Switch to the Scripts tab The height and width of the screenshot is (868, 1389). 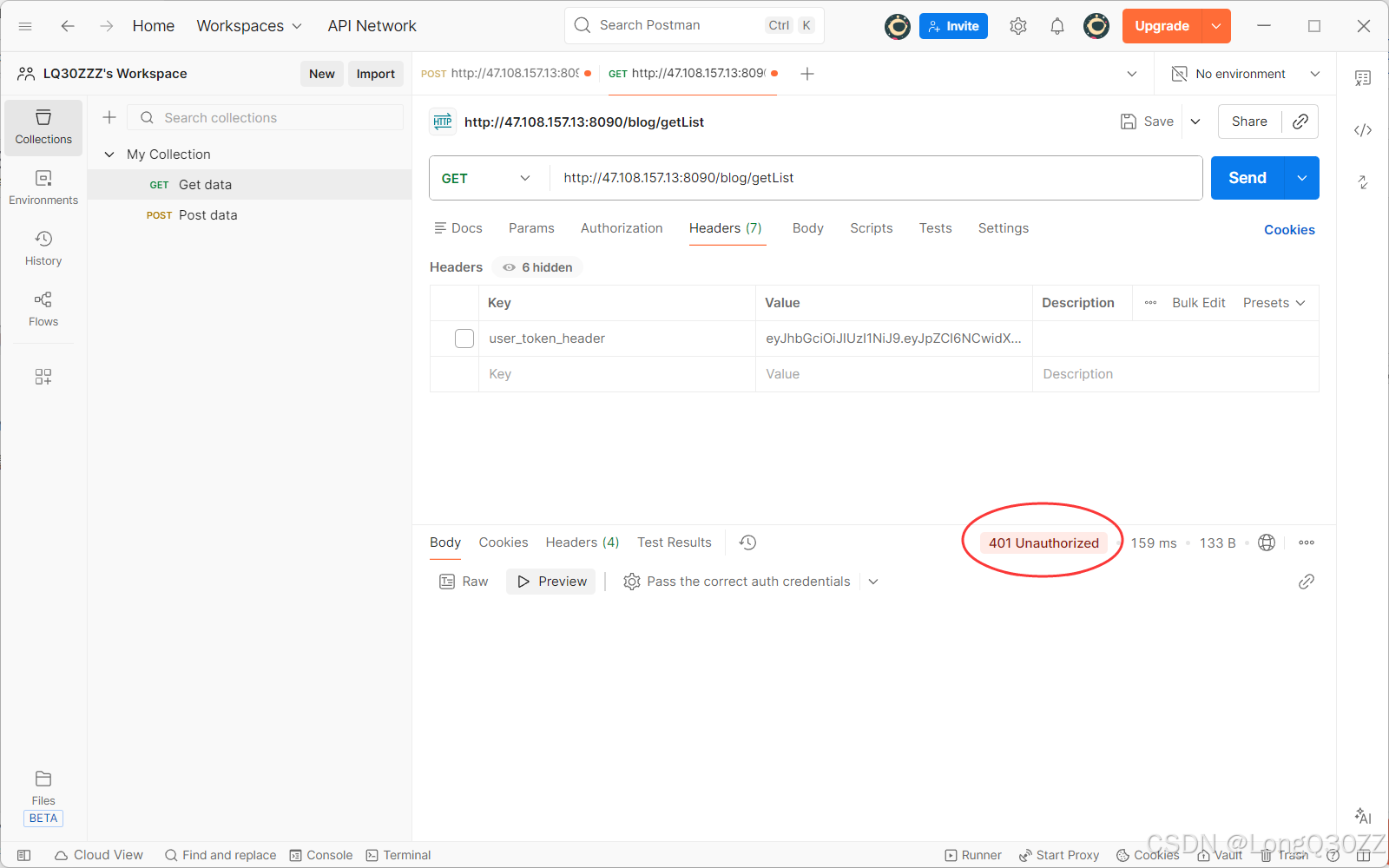click(x=872, y=228)
